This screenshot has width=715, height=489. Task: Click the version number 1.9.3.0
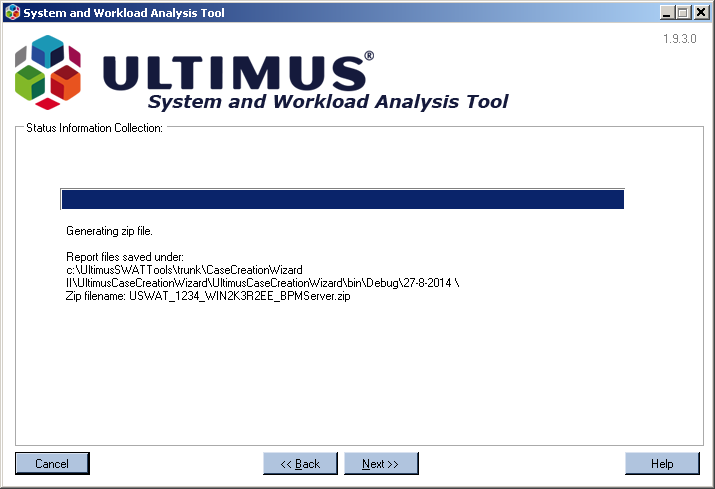pos(679,39)
